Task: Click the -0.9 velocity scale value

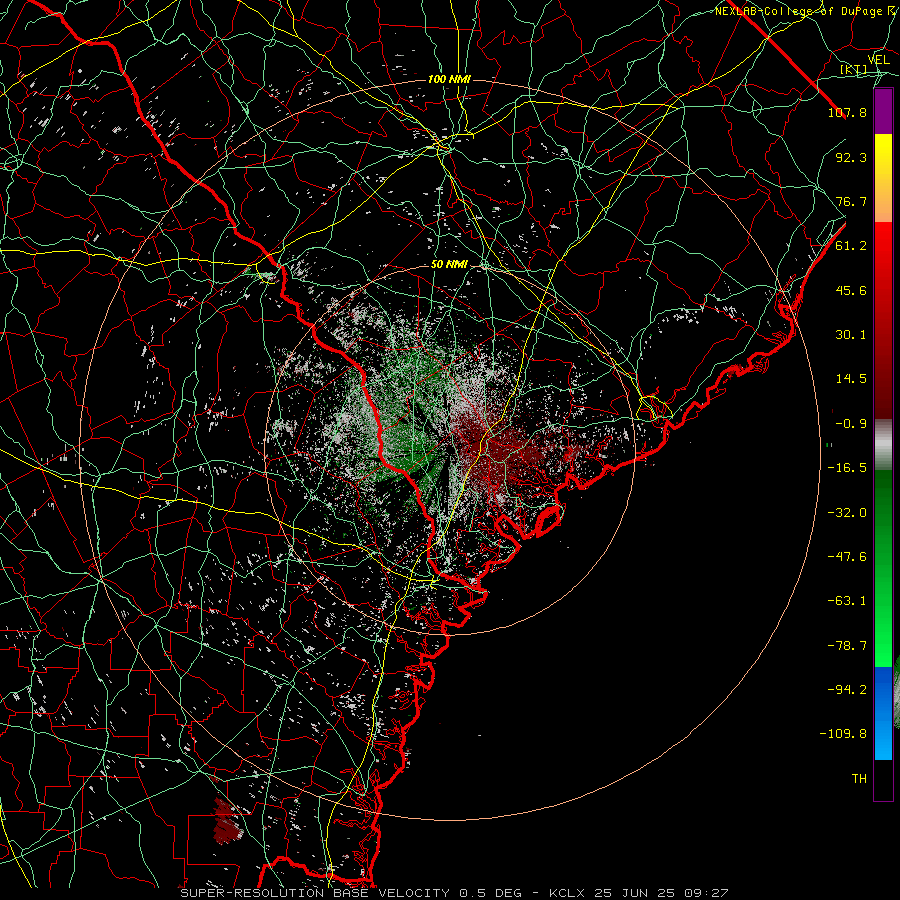Action: (851, 424)
